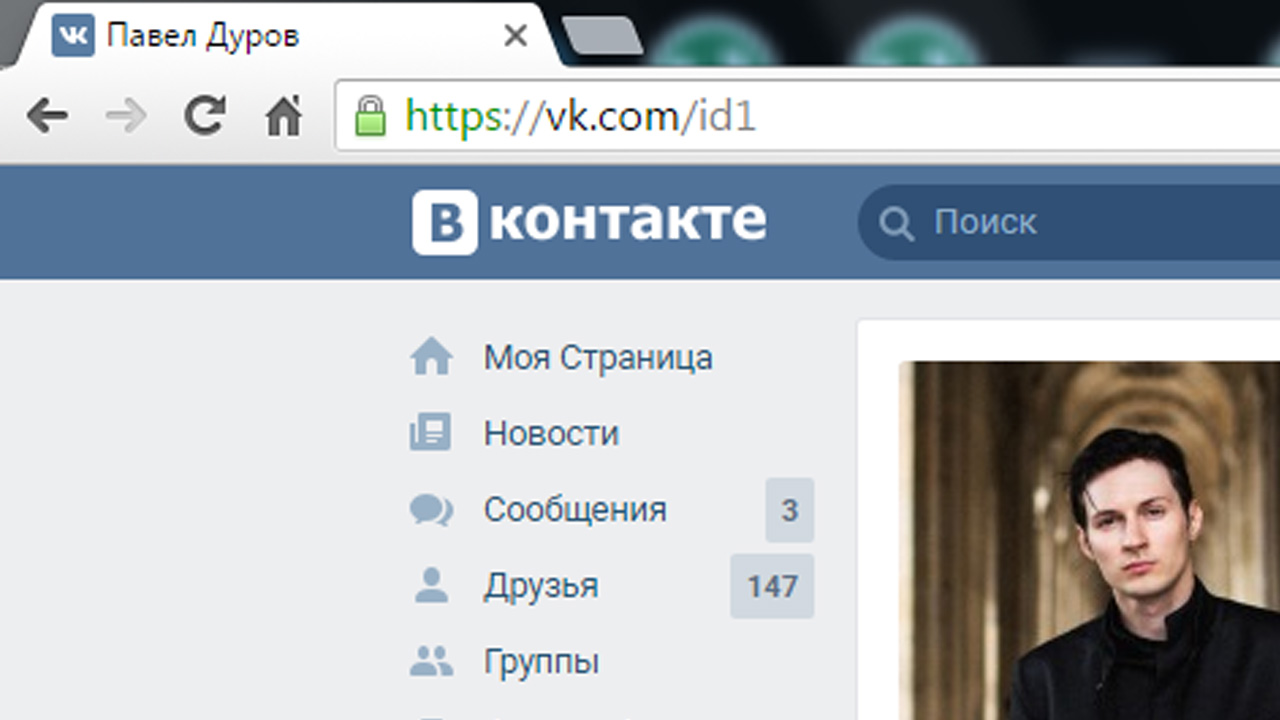Click the unread messages counter showing 3
1280x720 pixels.
pyautogui.click(x=789, y=510)
